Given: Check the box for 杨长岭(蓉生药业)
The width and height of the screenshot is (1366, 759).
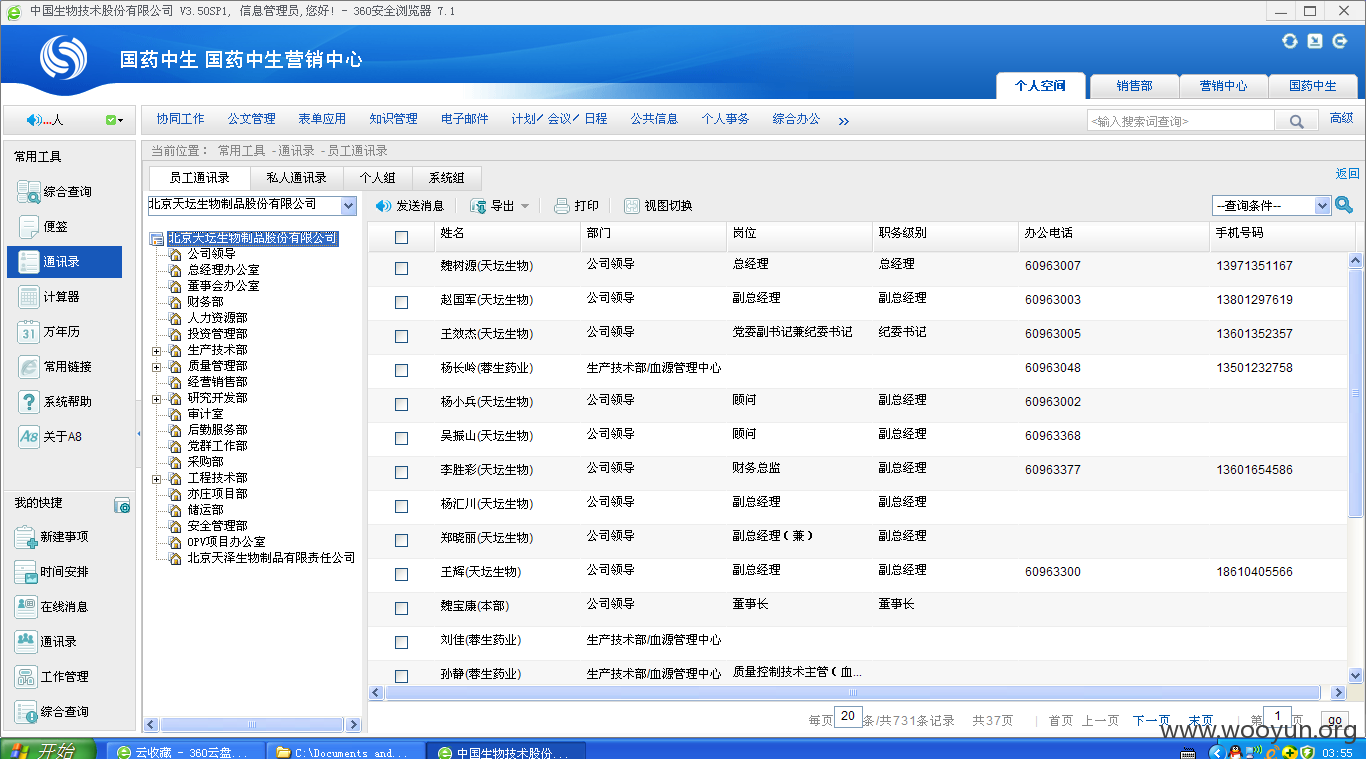Looking at the screenshot, I should (x=401, y=370).
